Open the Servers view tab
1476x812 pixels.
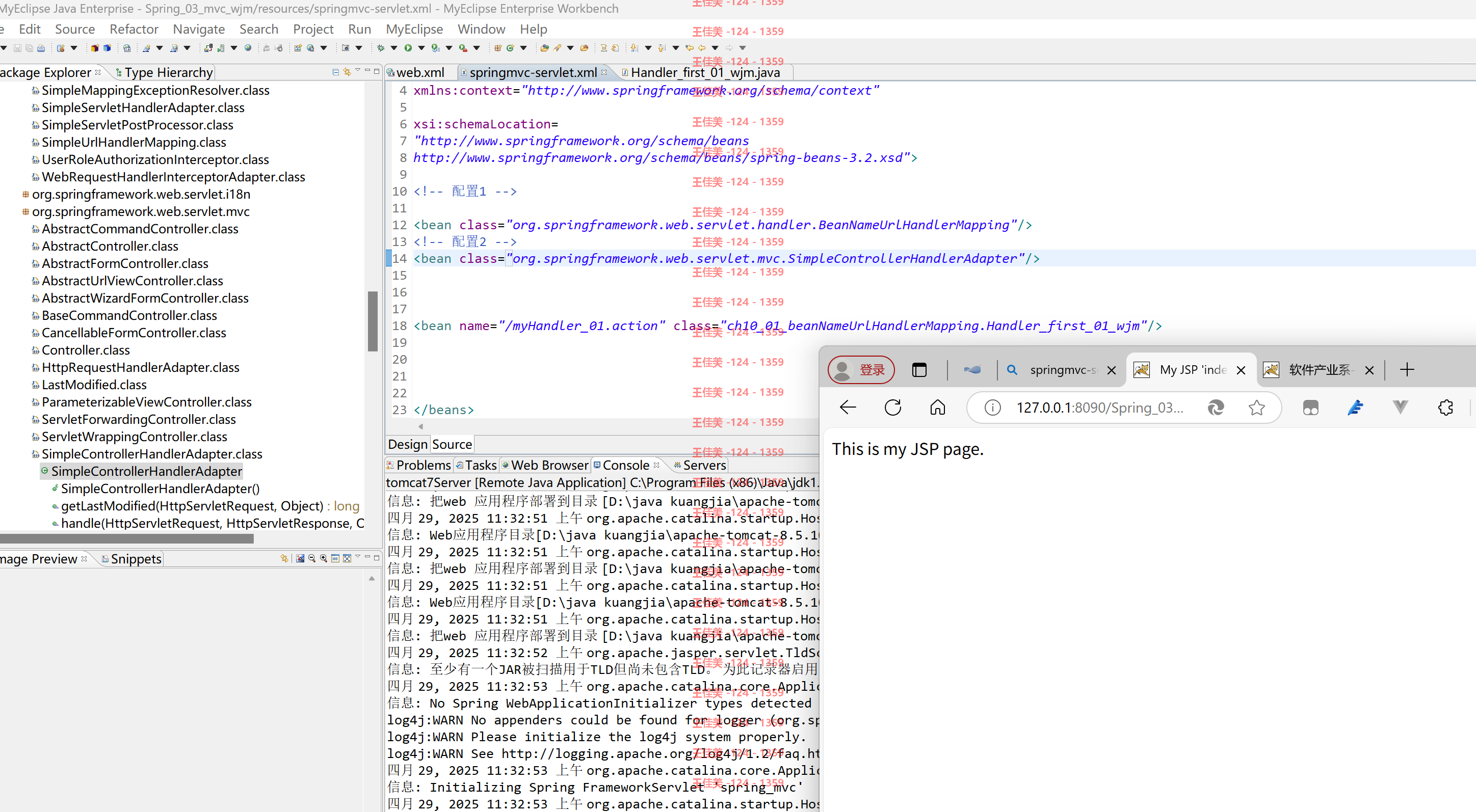tap(700, 465)
